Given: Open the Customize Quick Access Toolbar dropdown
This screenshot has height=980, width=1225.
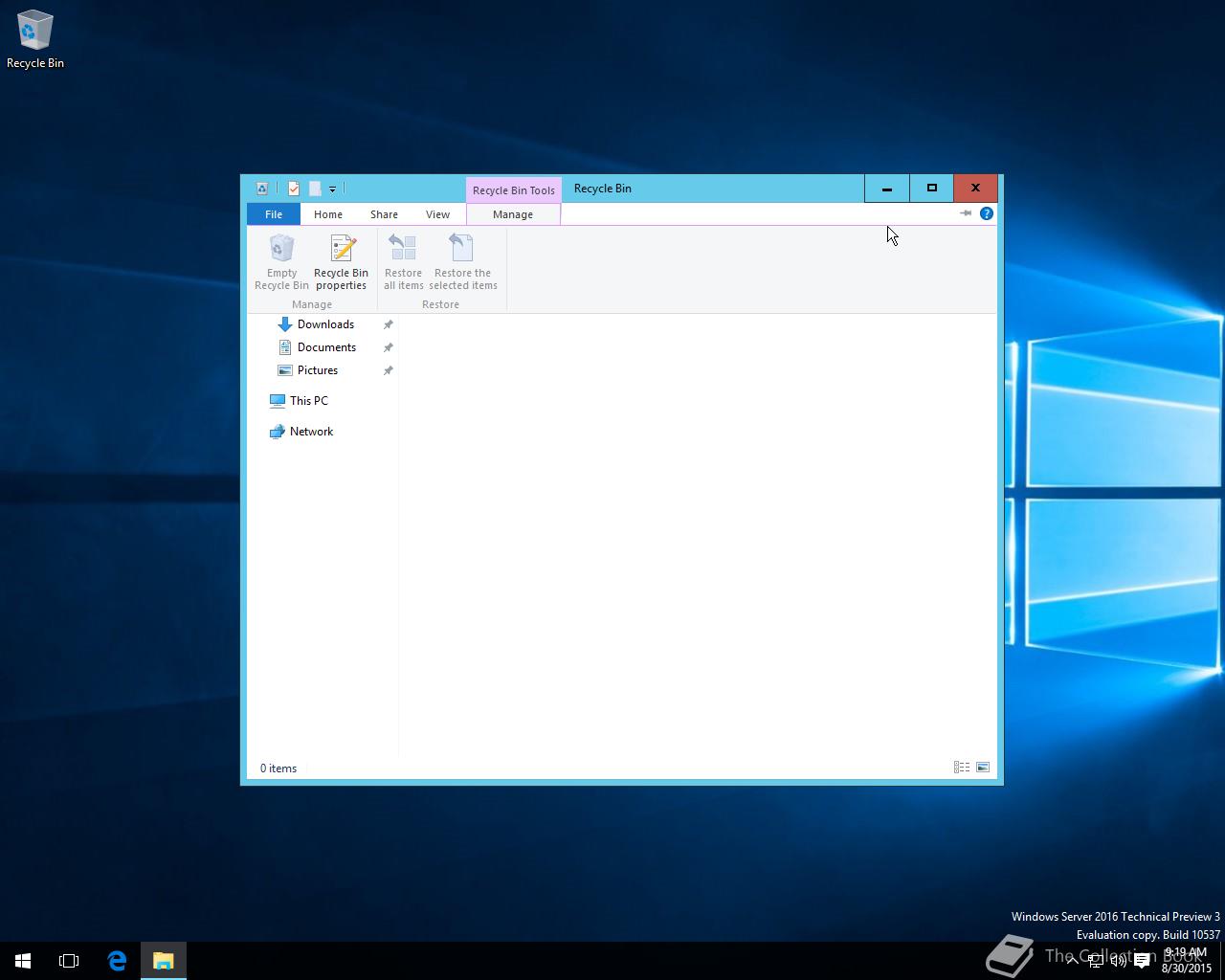Looking at the screenshot, I should click(332, 189).
